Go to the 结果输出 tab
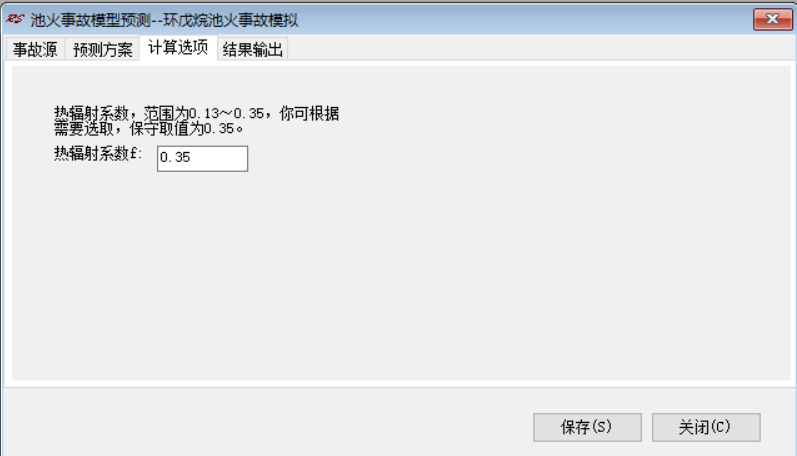The width and height of the screenshot is (797, 456). point(253,49)
